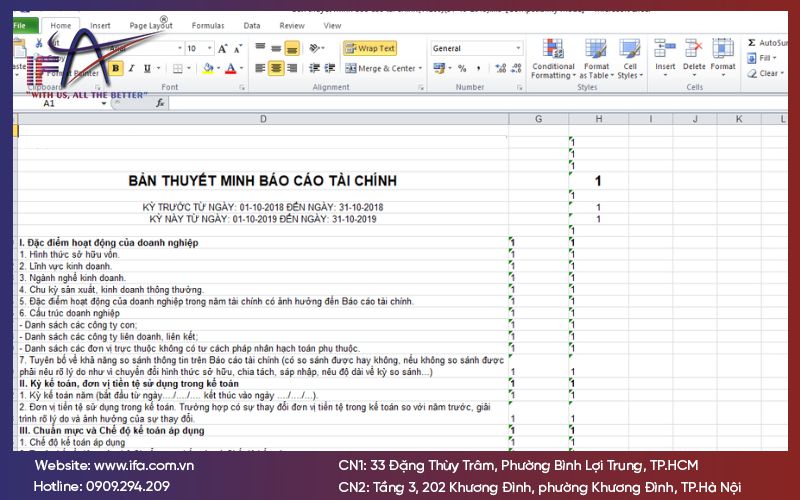
Task: Increase font size with Grow Font
Action: click(x=222, y=48)
